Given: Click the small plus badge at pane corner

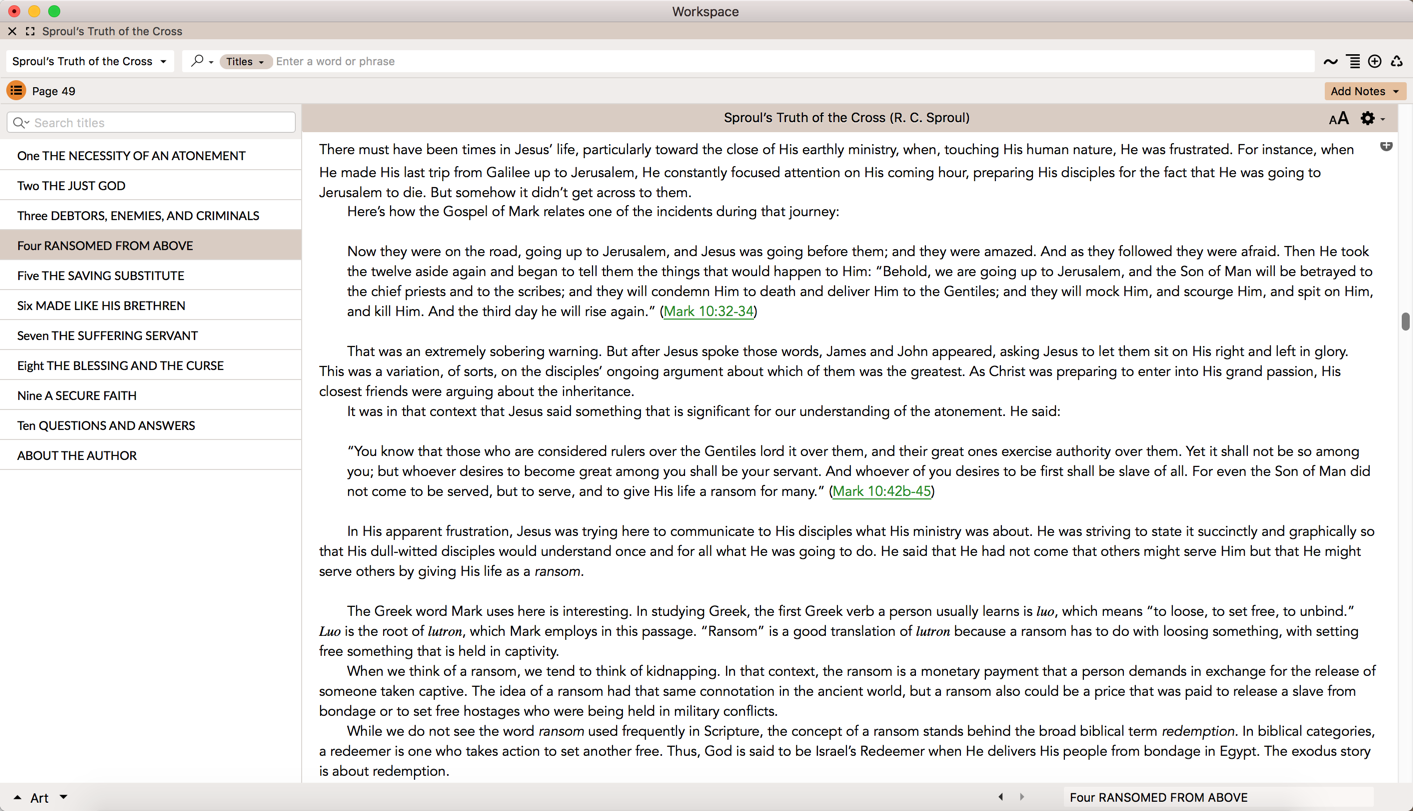Looking at the screenshot, I should click(x=1386, y=146).
